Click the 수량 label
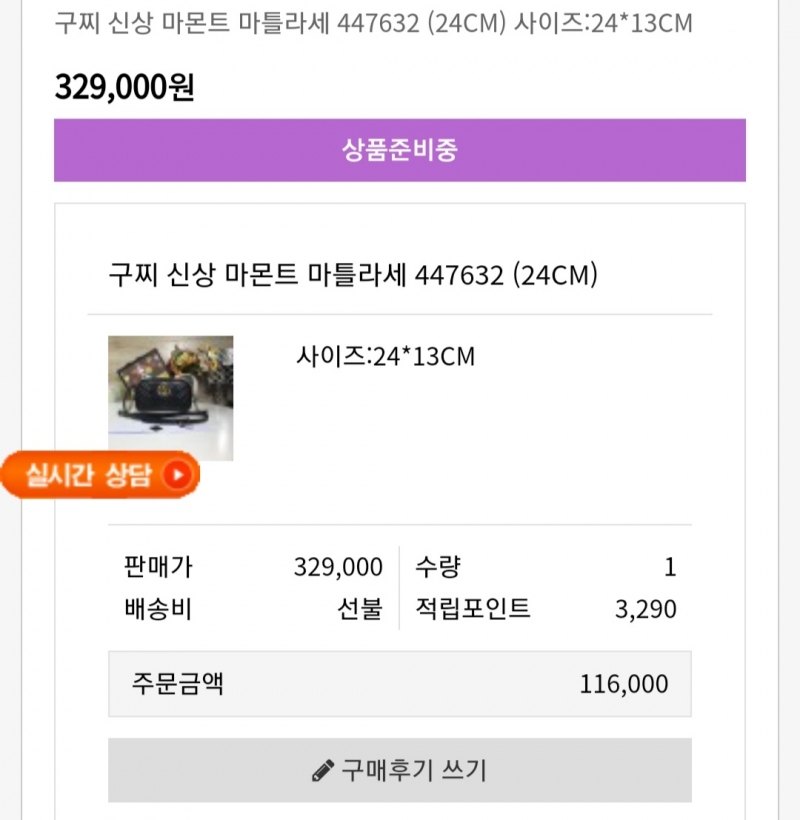 click(x=437, y=568)
